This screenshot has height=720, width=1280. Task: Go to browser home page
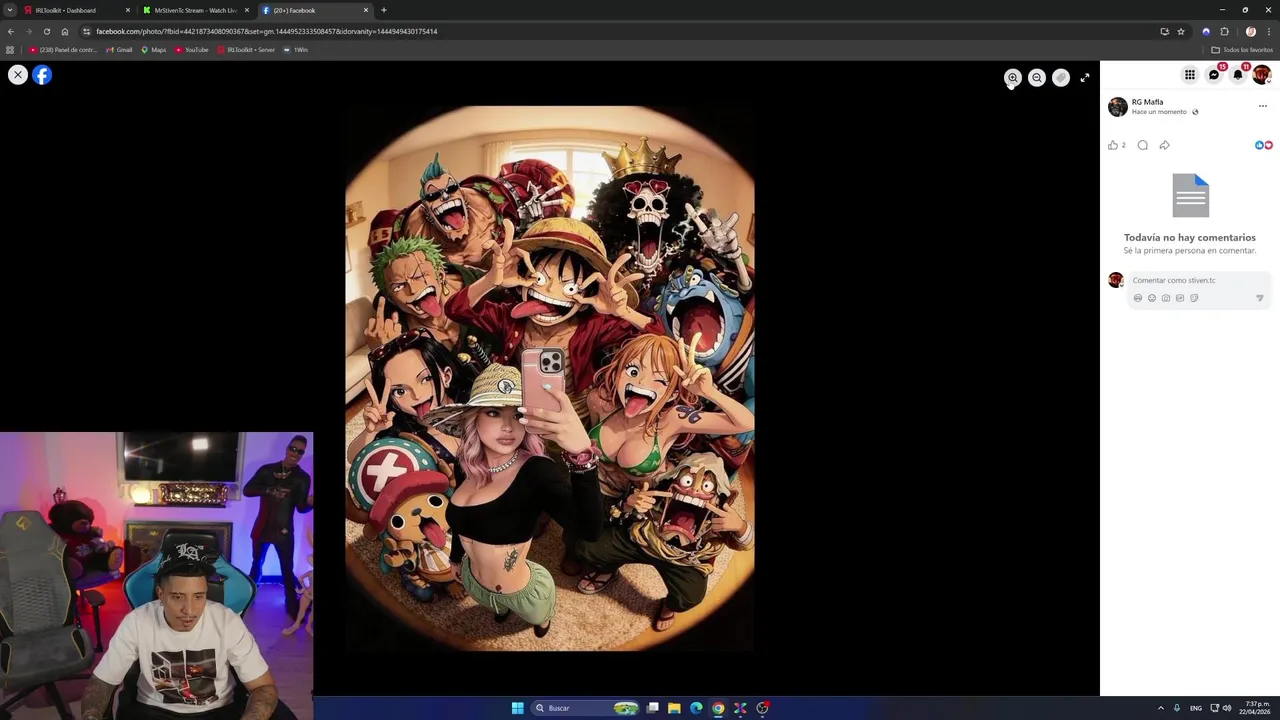[x=65, y=31]
